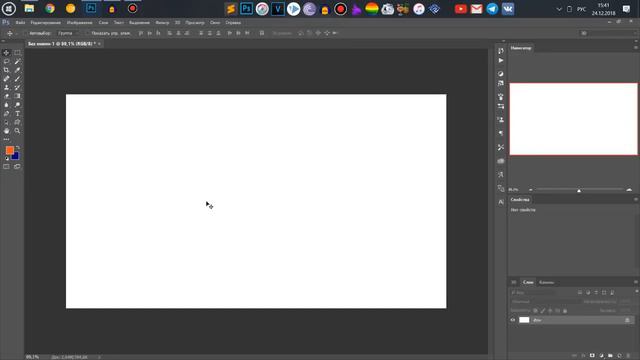Open the dark blue background color swatch
Viewport: 640px width, 360px height.
click(x=16, y=156)
